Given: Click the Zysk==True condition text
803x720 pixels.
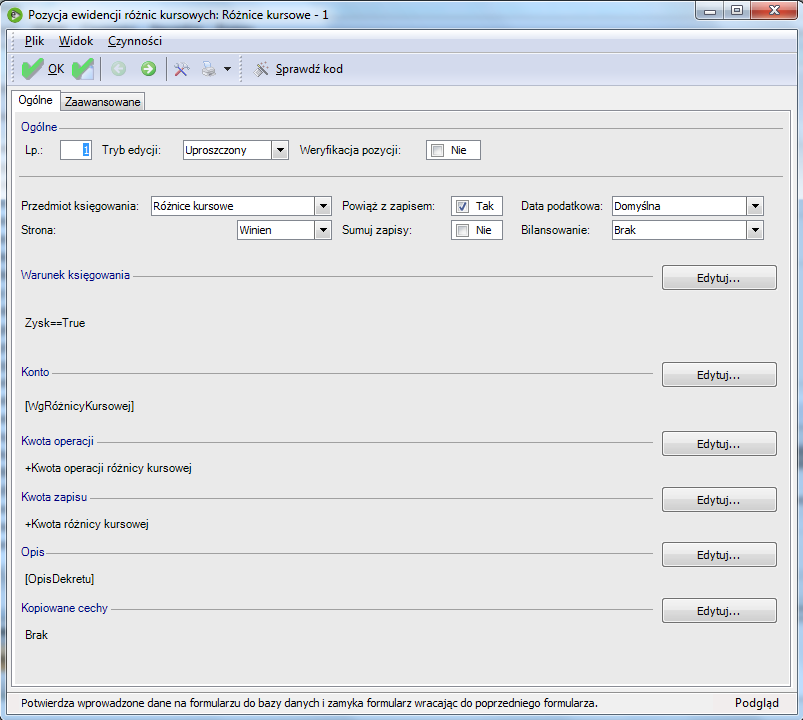Looking at the screenshot, I should point(55,323).
